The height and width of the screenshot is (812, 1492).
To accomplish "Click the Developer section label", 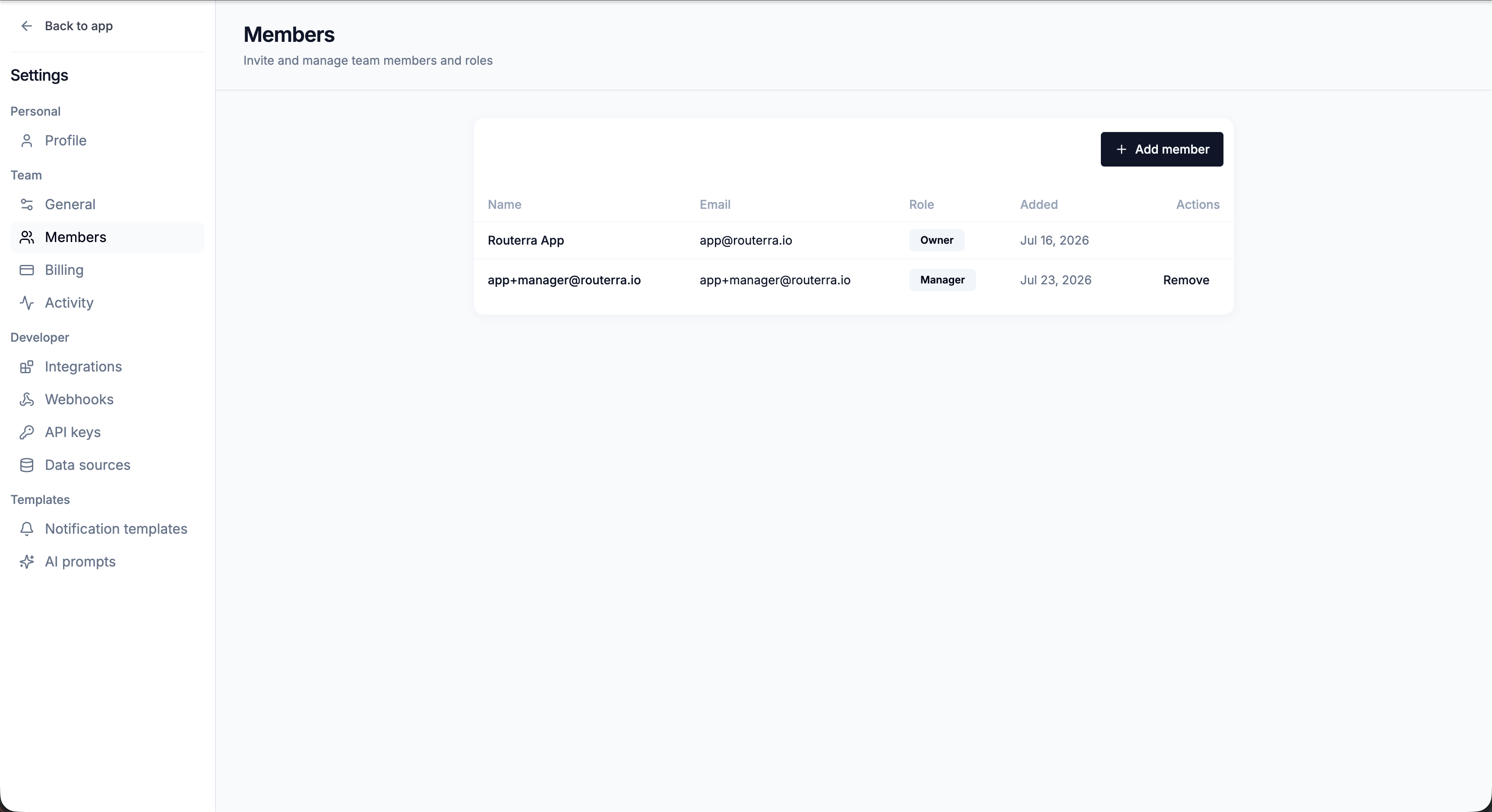I will [x=40, y=337].
